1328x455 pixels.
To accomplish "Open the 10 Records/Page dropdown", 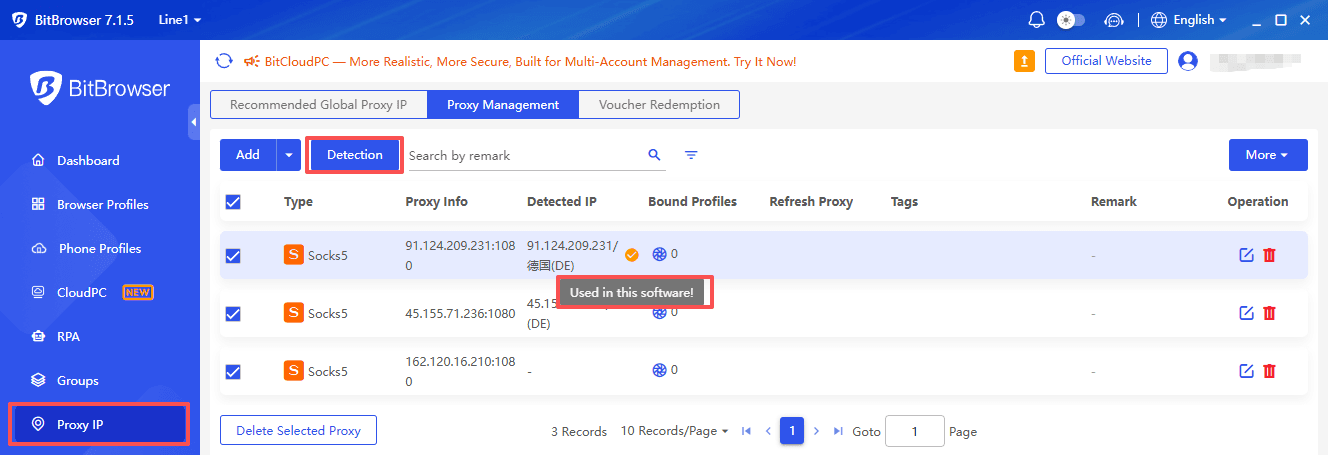I will [x=674, y=431].
